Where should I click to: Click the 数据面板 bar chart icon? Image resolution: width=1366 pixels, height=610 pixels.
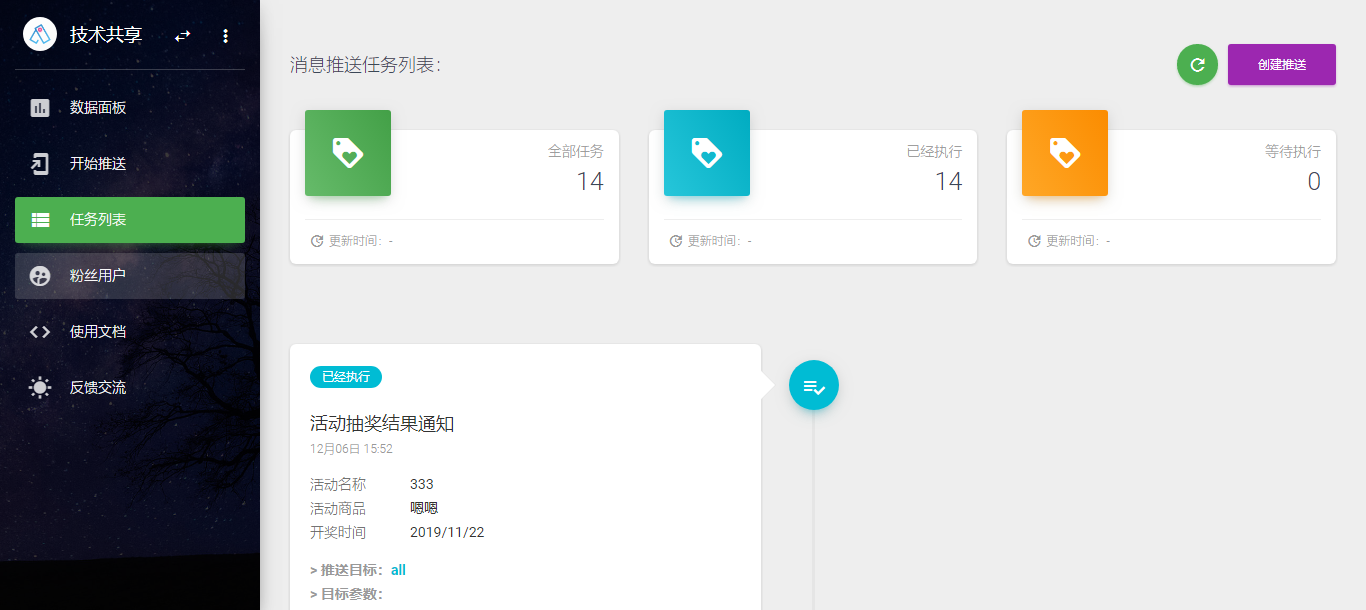point(40,108)
